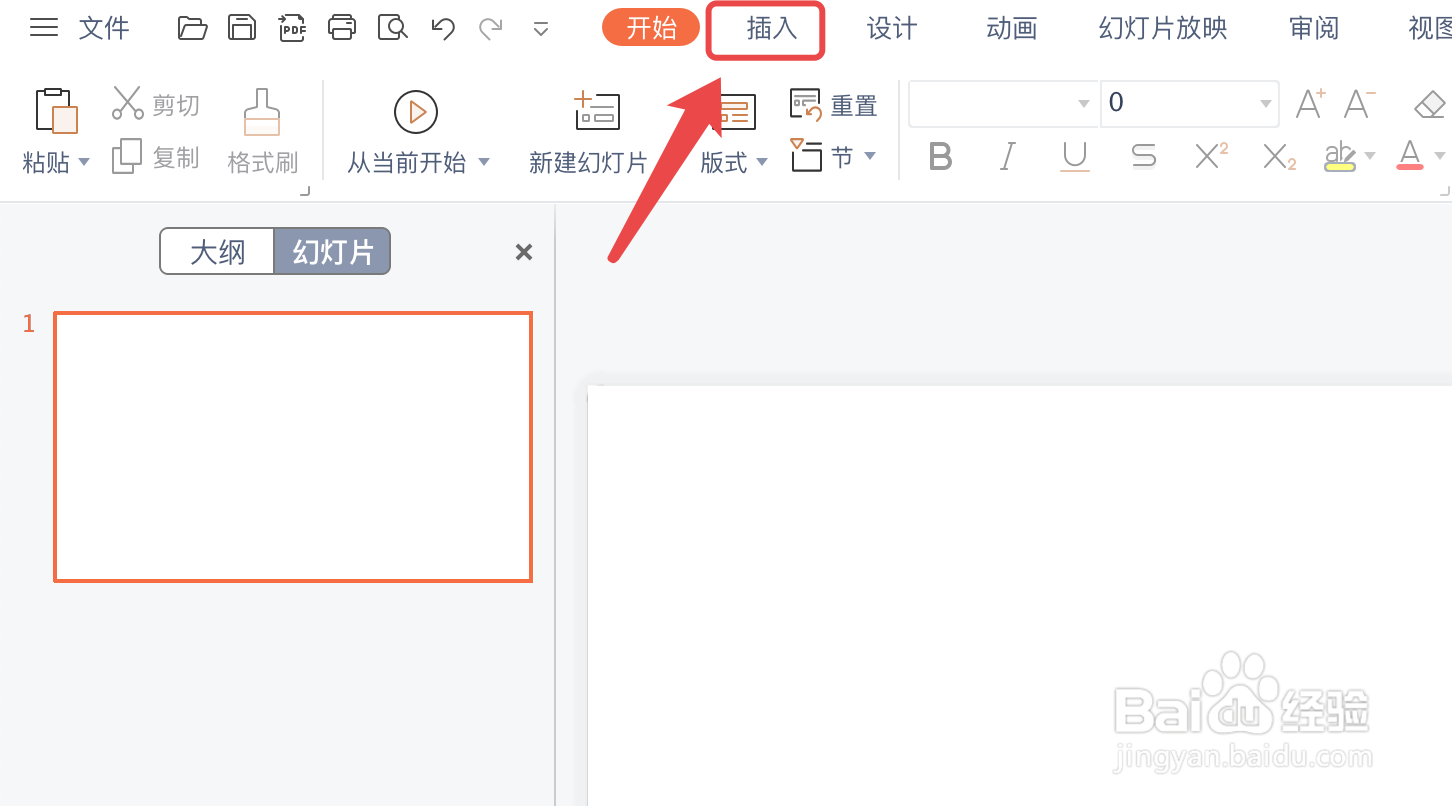
Task: Open print preview magnifier icon
Action: 392,27
